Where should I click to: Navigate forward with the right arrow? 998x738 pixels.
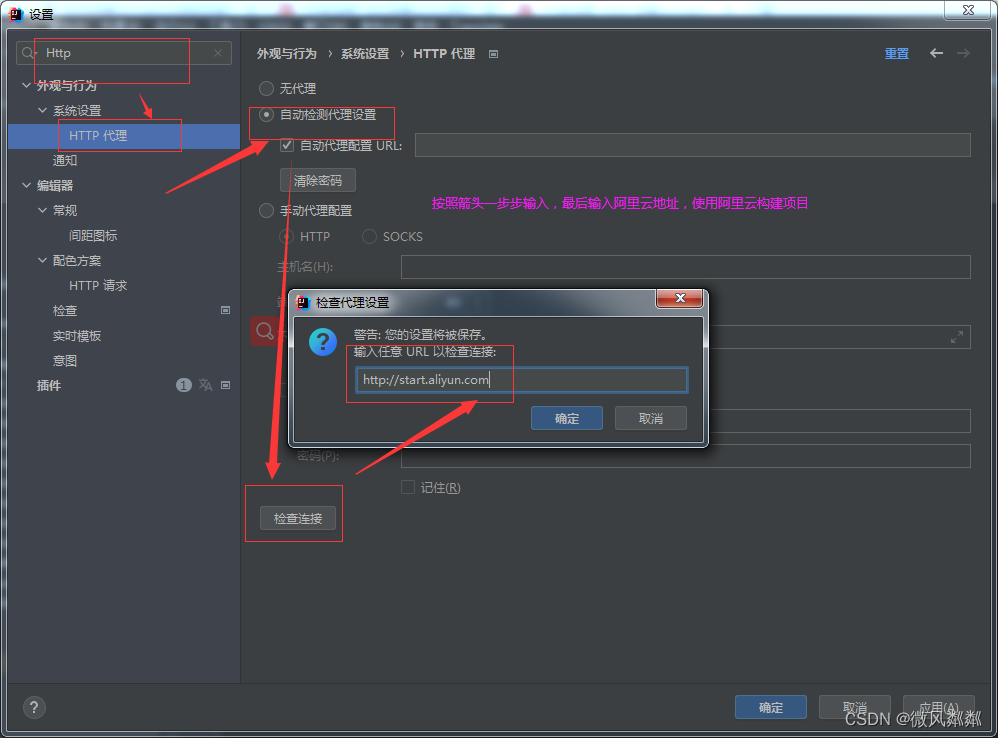[x=964, y=53]
